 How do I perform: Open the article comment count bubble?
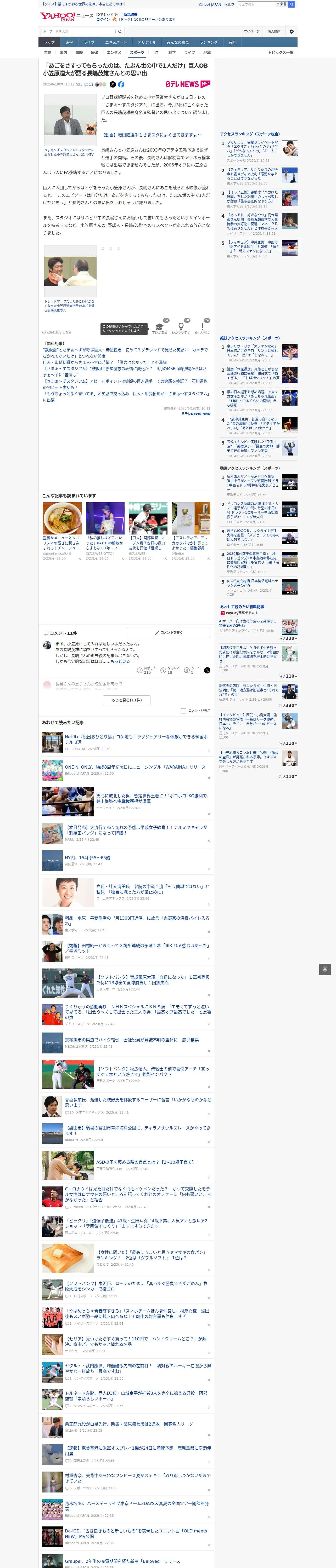pyautogui.click(x=88, y=85)
